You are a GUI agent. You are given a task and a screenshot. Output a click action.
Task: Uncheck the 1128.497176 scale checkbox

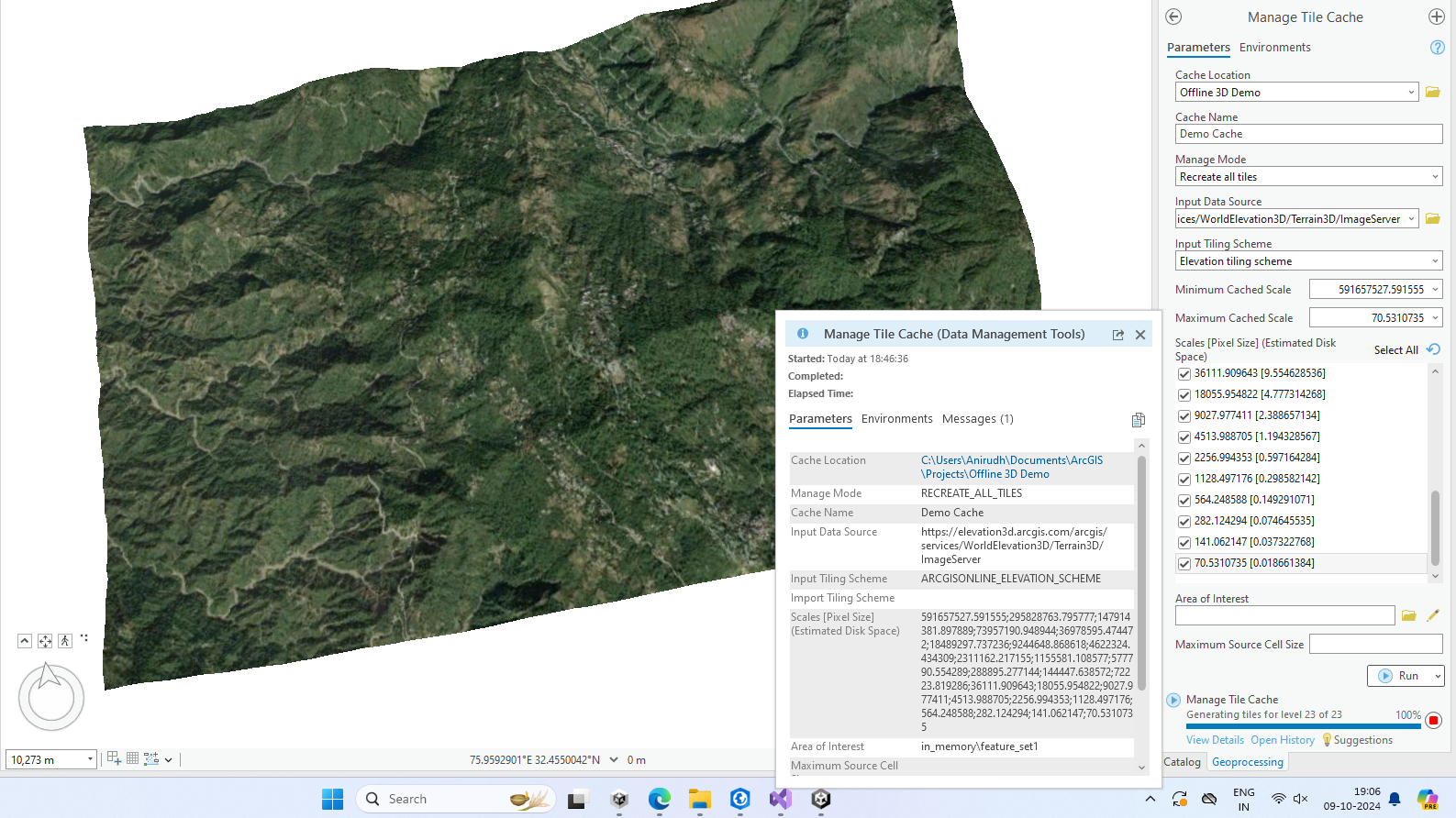(1184, 480)
